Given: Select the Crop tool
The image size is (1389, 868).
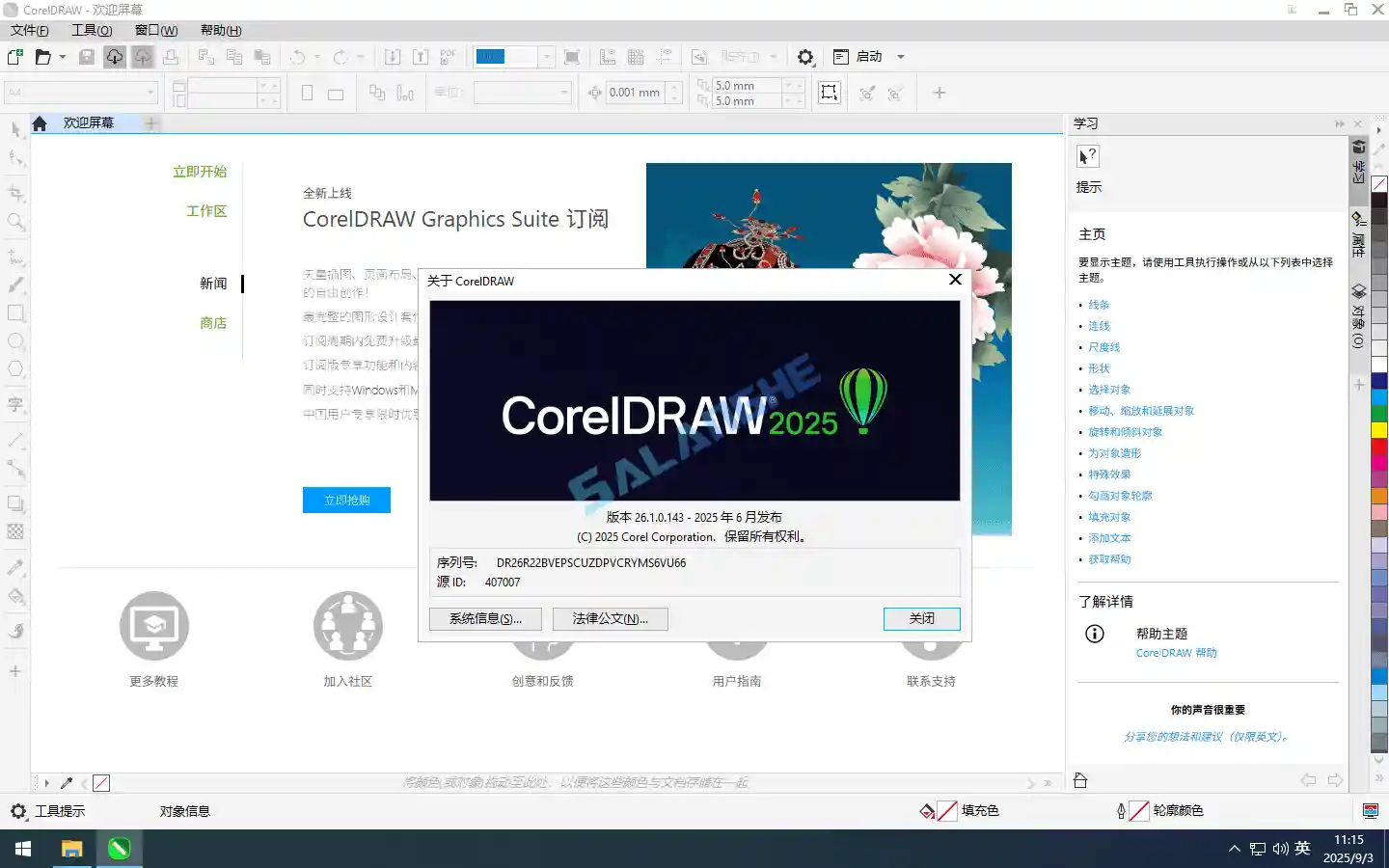Looking at the screenshot, I should [15, 192].
